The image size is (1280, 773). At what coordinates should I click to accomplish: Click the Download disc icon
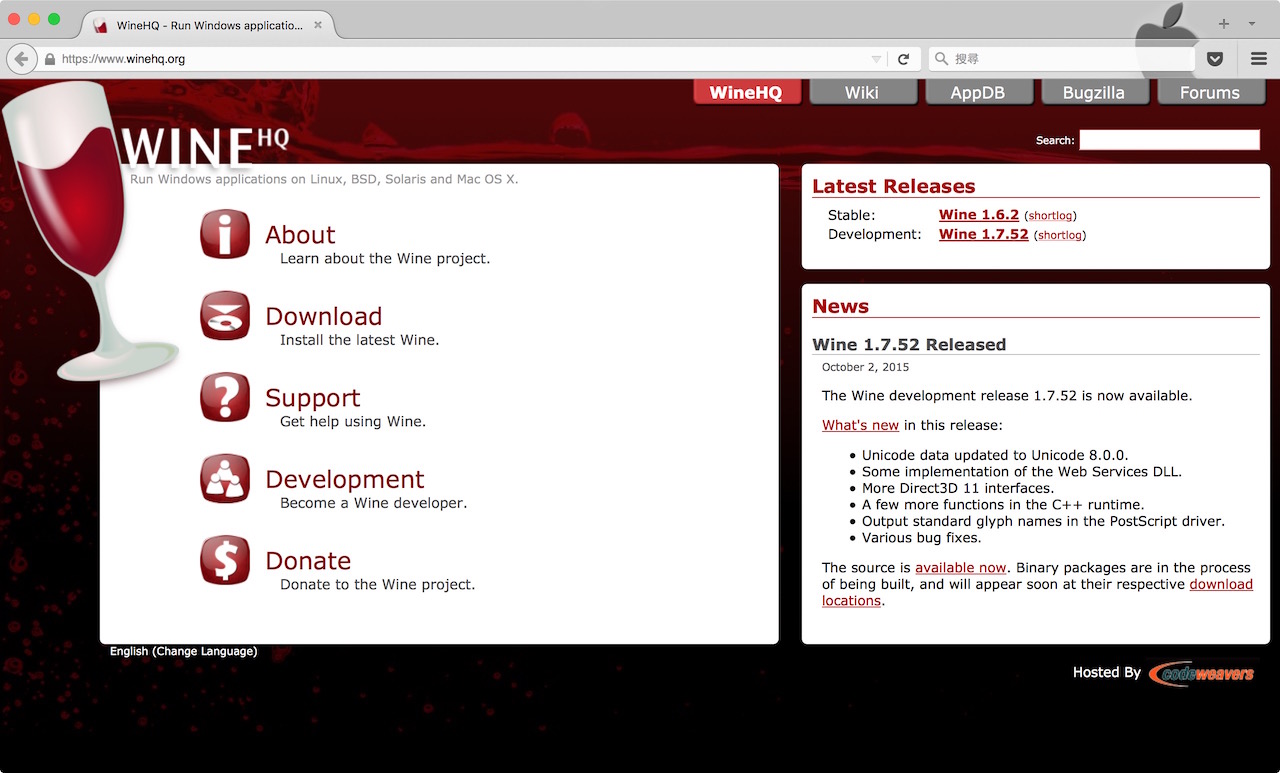pyautogui.click(x=225, y=316)
